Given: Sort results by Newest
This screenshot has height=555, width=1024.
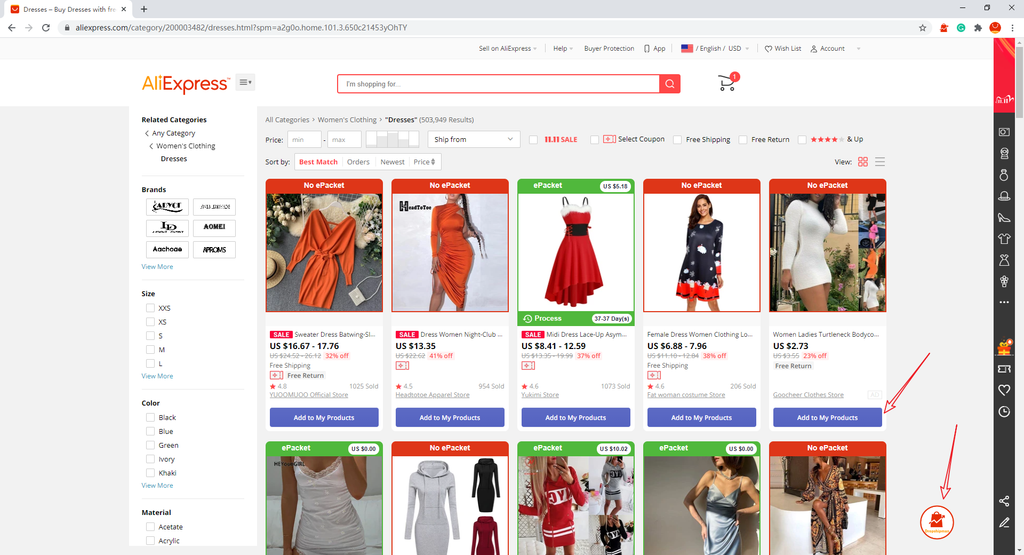Looking at the screenshot, I should pyautogui.click(x=392, y=162).
